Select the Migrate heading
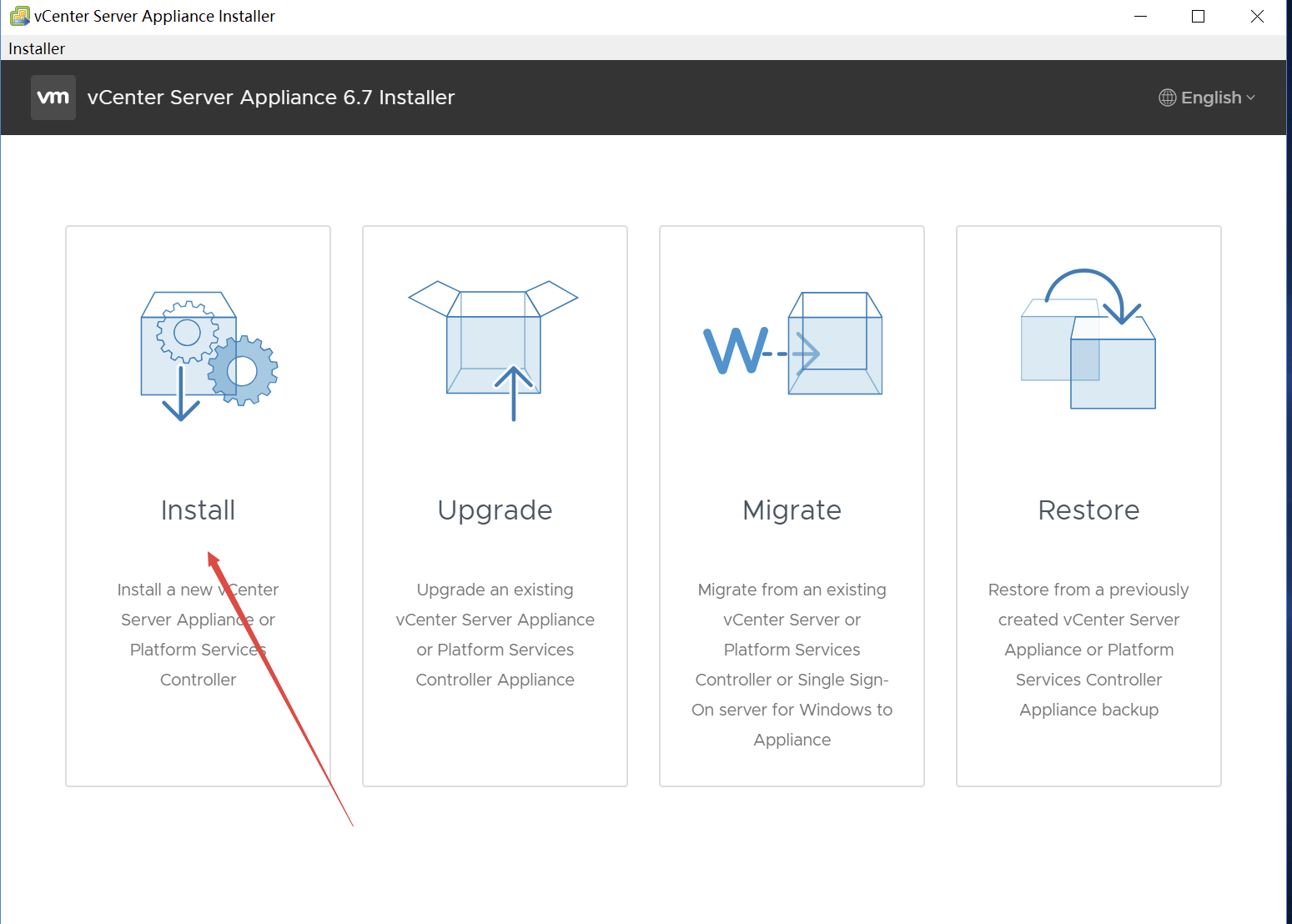1292x924 pixels. pyautogui.click(x=792, y=510)
